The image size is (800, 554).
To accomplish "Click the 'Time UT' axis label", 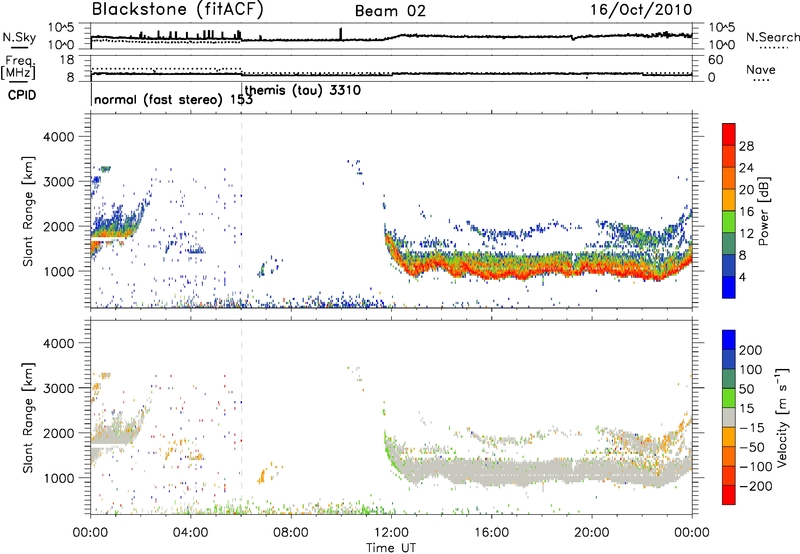I will 391,547.
